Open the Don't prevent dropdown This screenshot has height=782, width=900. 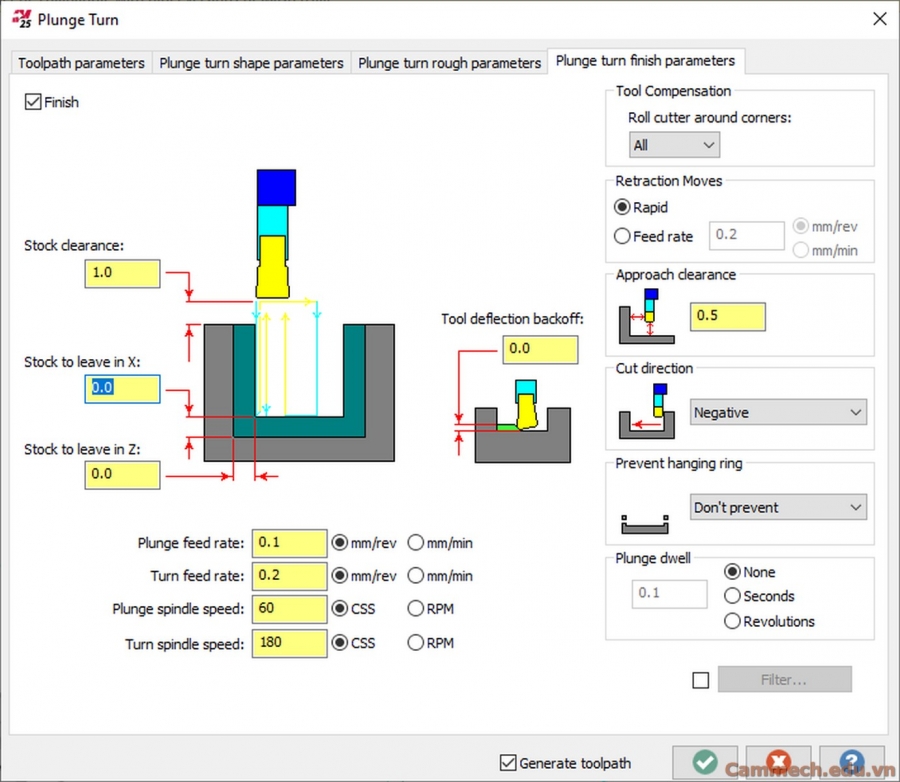(x=778, y=508)
